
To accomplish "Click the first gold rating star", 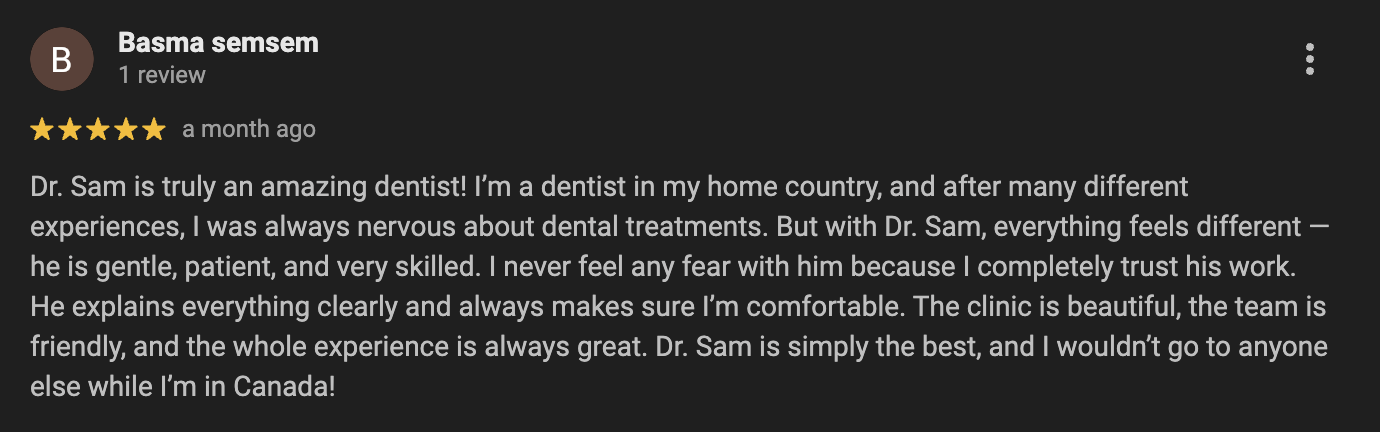I will (x=42, y=129).
